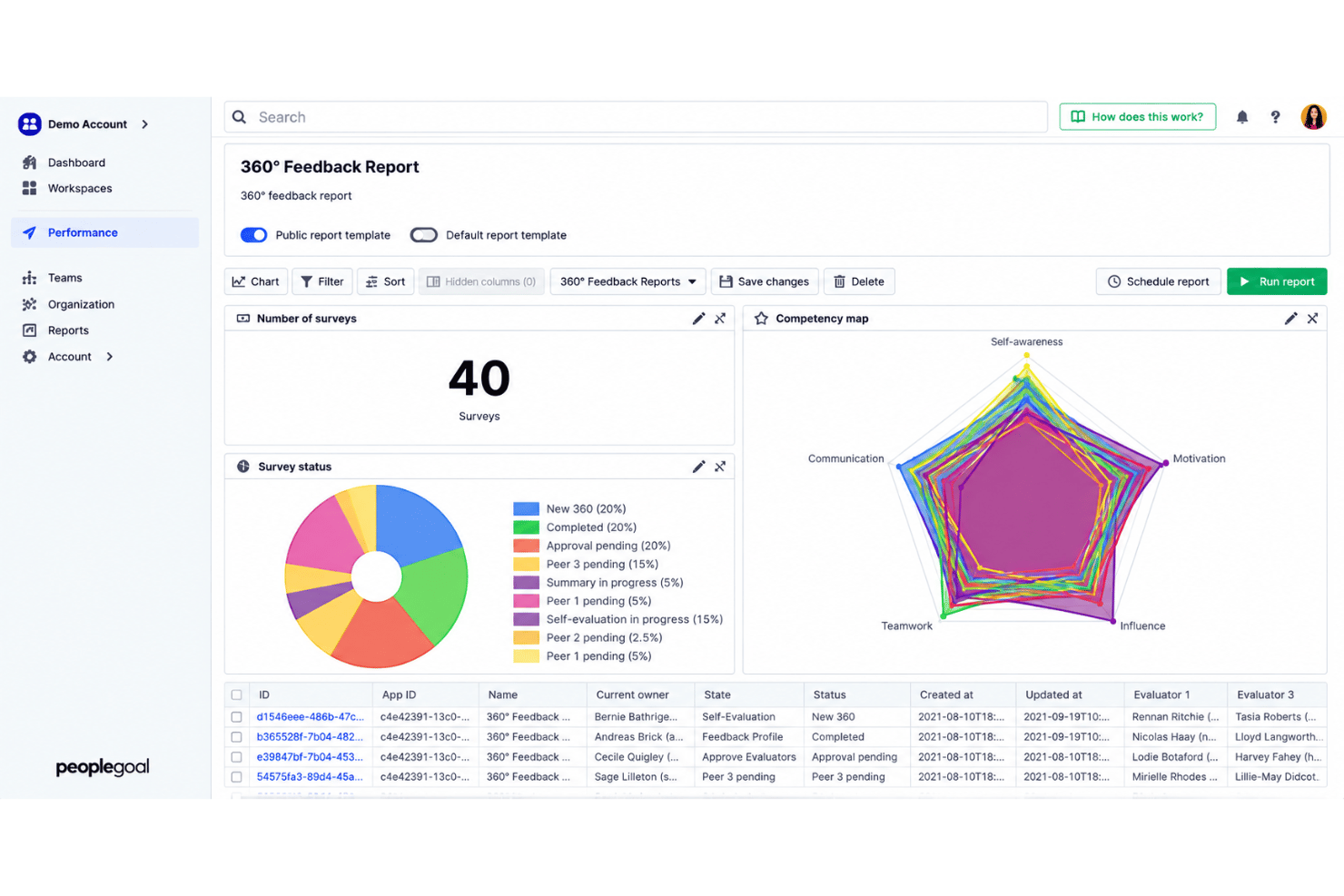Open the d1546eee-486b-47c... ID link
The width and height of the screenshot is (1344, 896).
click(310, 717)
